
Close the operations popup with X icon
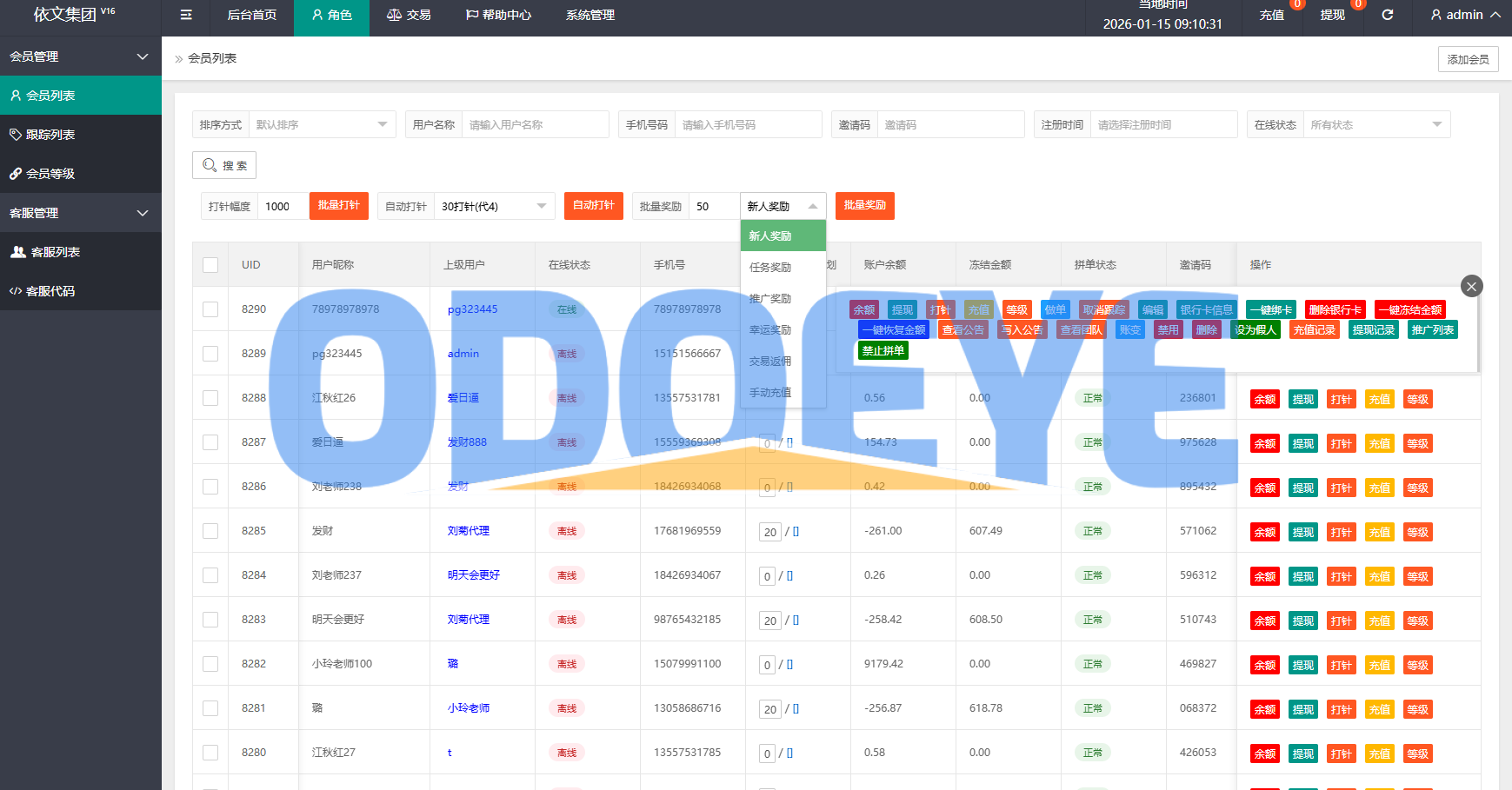click(1471, 286)
